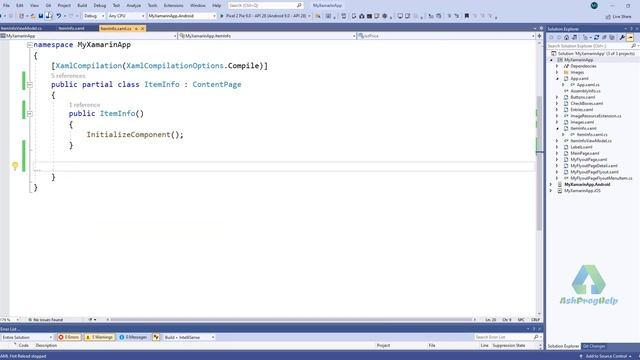Select Labels.xaml in Solution Explorer
Viewport: 640px width, 360px height.
[x=581, y=147]
